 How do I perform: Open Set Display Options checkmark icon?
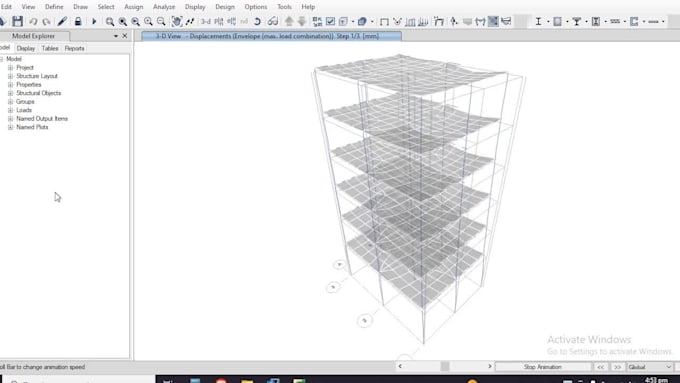pyautogui.click(x=330, y=21)
